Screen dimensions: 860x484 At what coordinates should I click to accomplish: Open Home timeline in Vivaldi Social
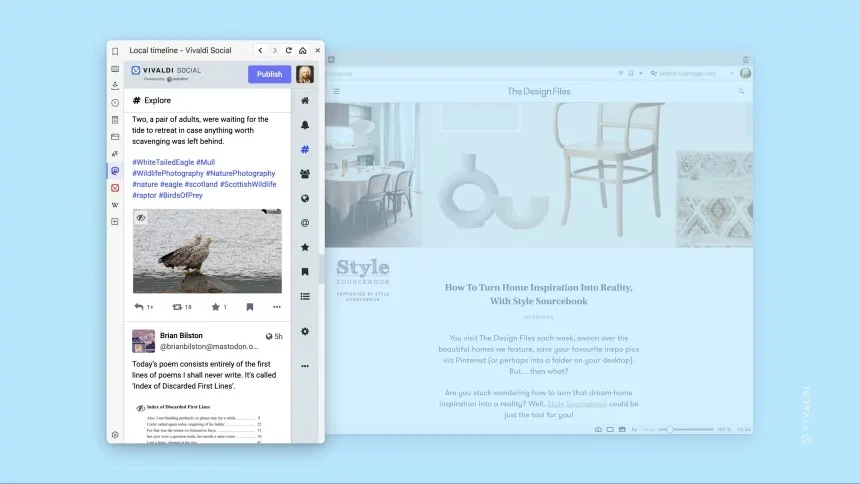tap(305, 100)
